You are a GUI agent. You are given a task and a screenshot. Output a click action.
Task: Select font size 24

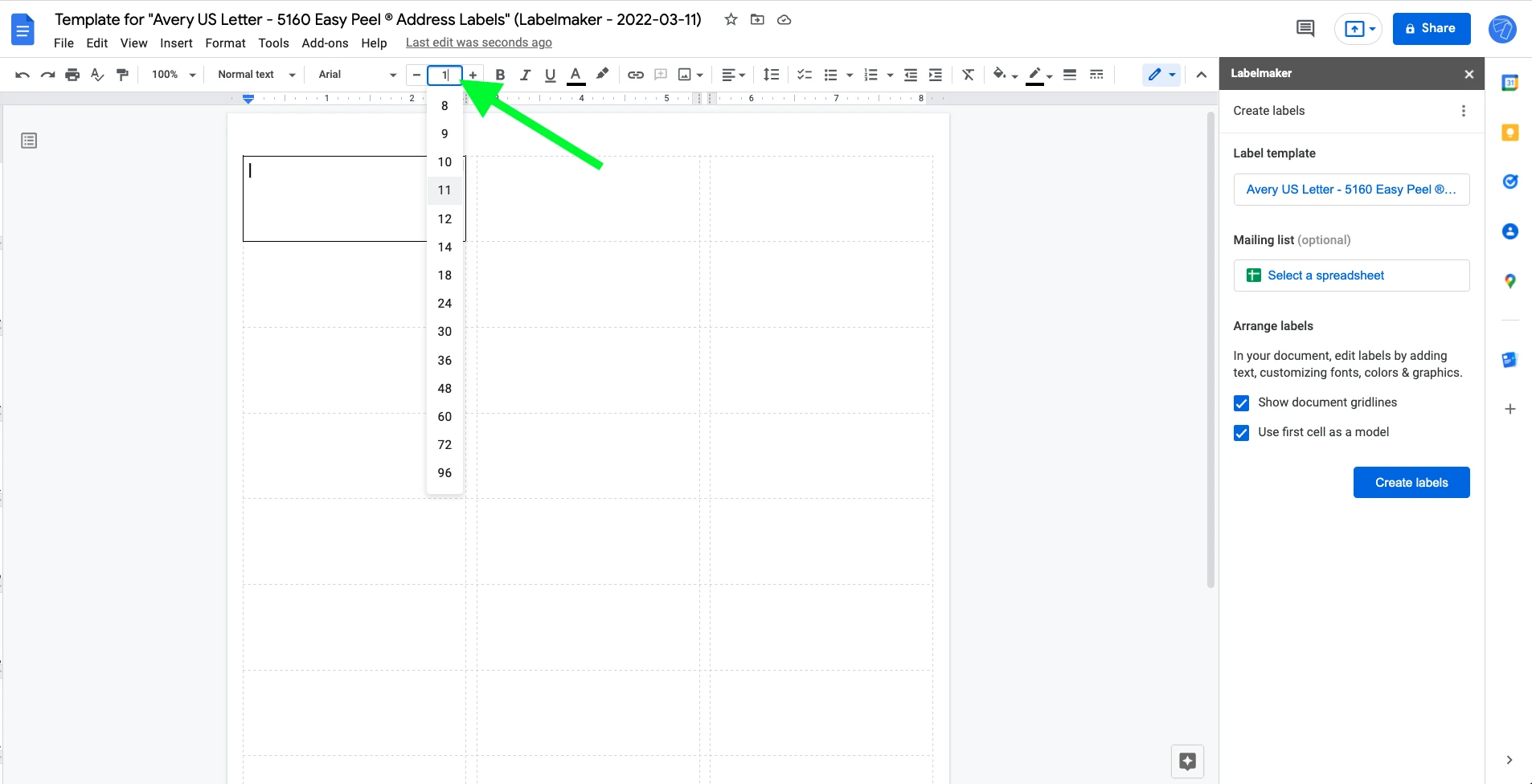point(444,303)
